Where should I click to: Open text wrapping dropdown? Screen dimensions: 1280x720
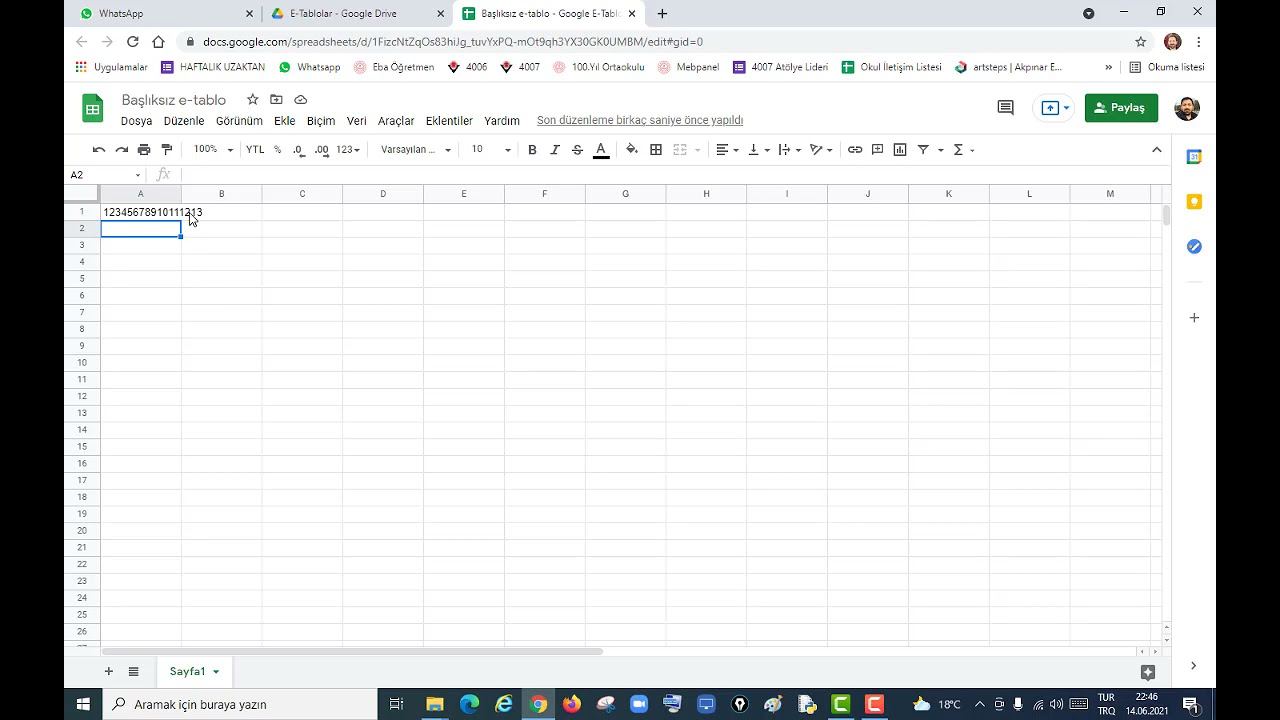(x=790, y=150)
